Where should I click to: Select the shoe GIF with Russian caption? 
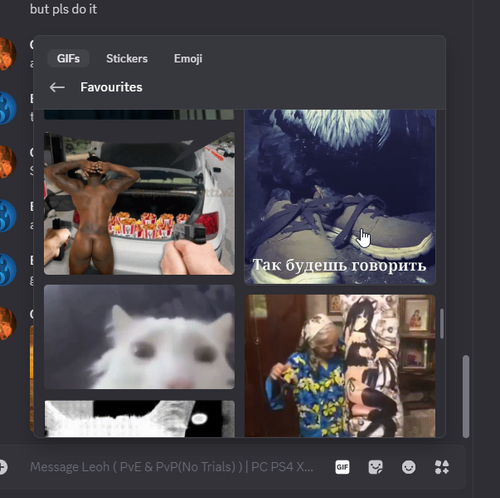[x=340, y=197]
